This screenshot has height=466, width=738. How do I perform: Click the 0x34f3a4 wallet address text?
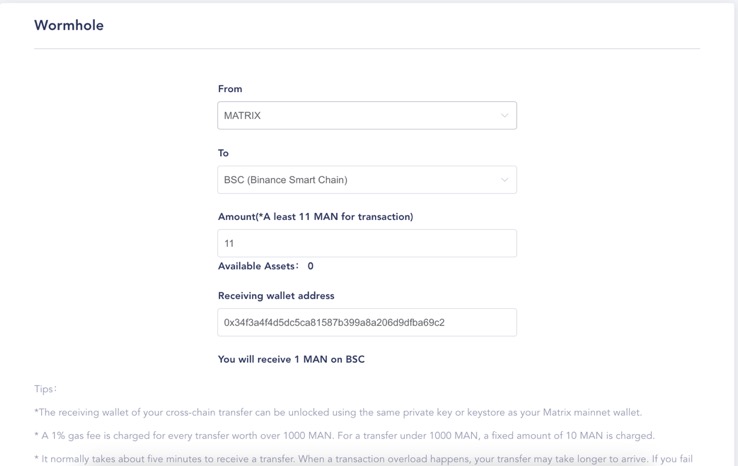click(334, 322)
